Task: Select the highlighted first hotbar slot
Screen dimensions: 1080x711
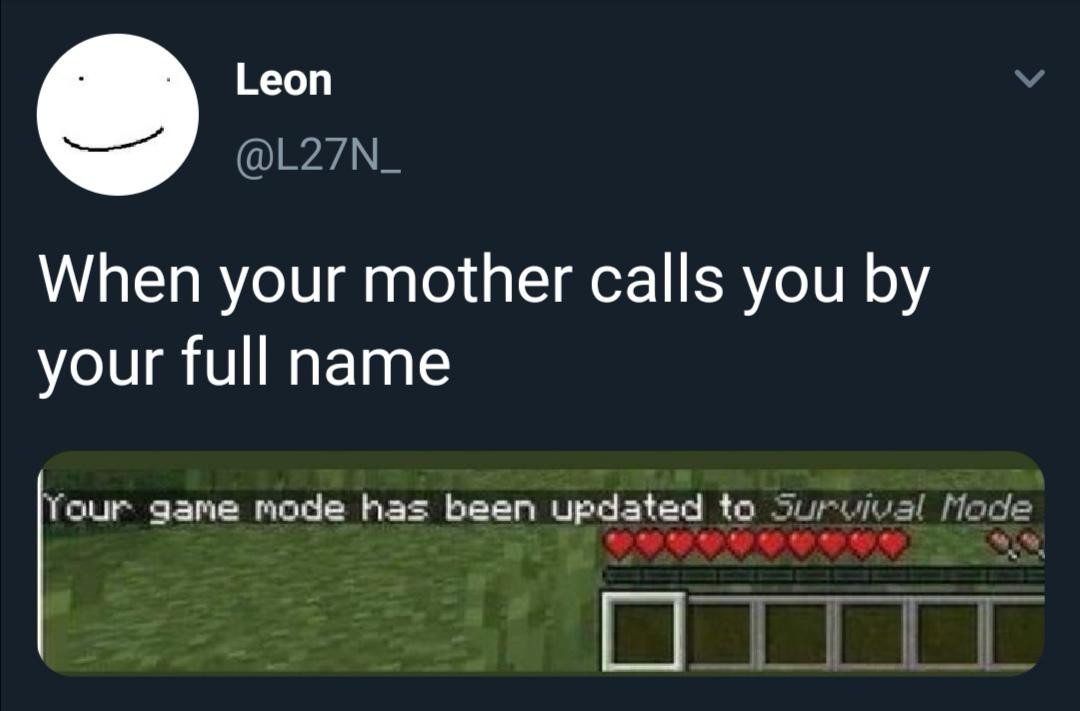Action: pyautogui.click(x=644, y=632)
